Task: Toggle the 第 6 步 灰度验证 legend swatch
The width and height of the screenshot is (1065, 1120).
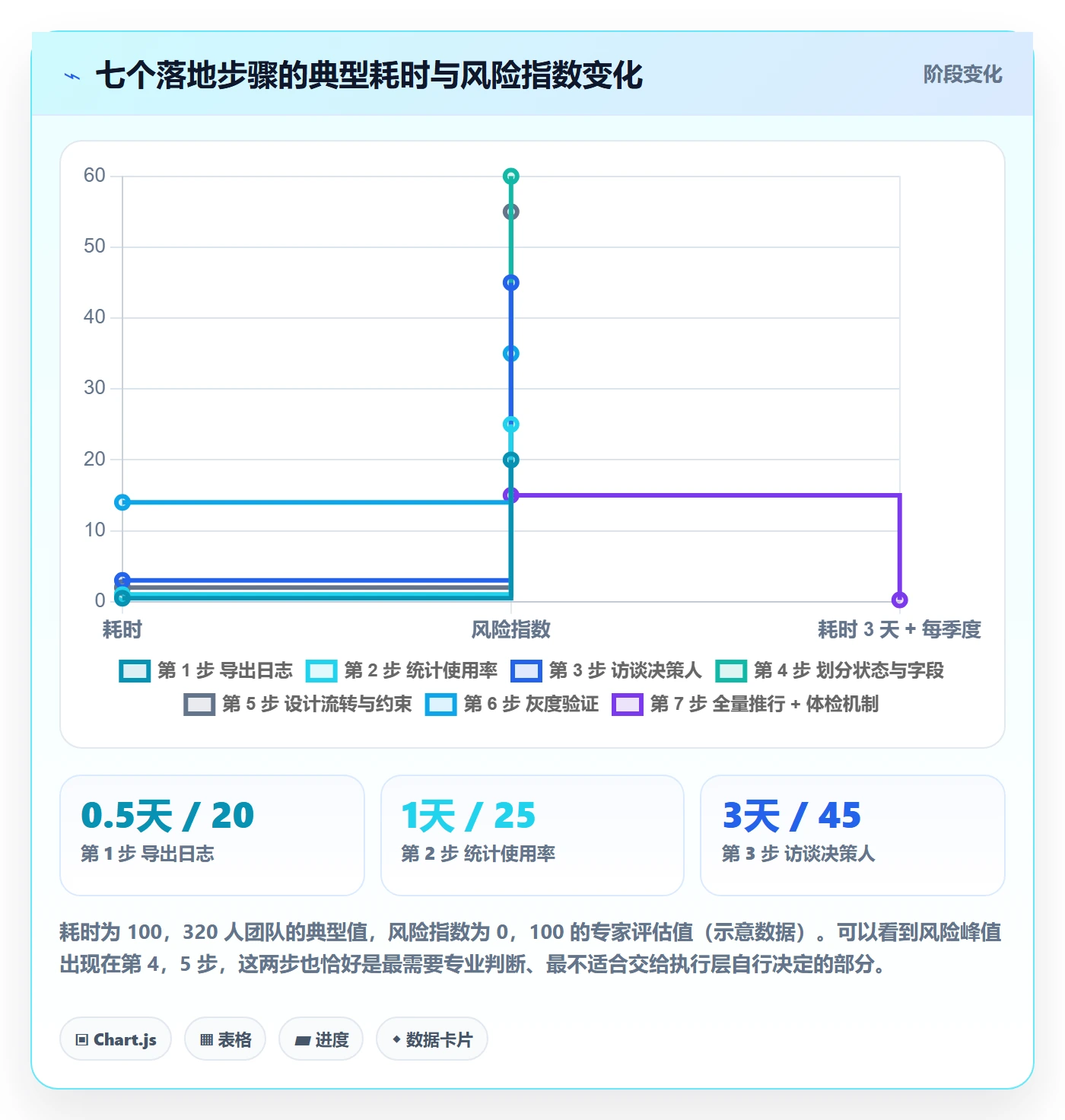Action: [441, 705]
